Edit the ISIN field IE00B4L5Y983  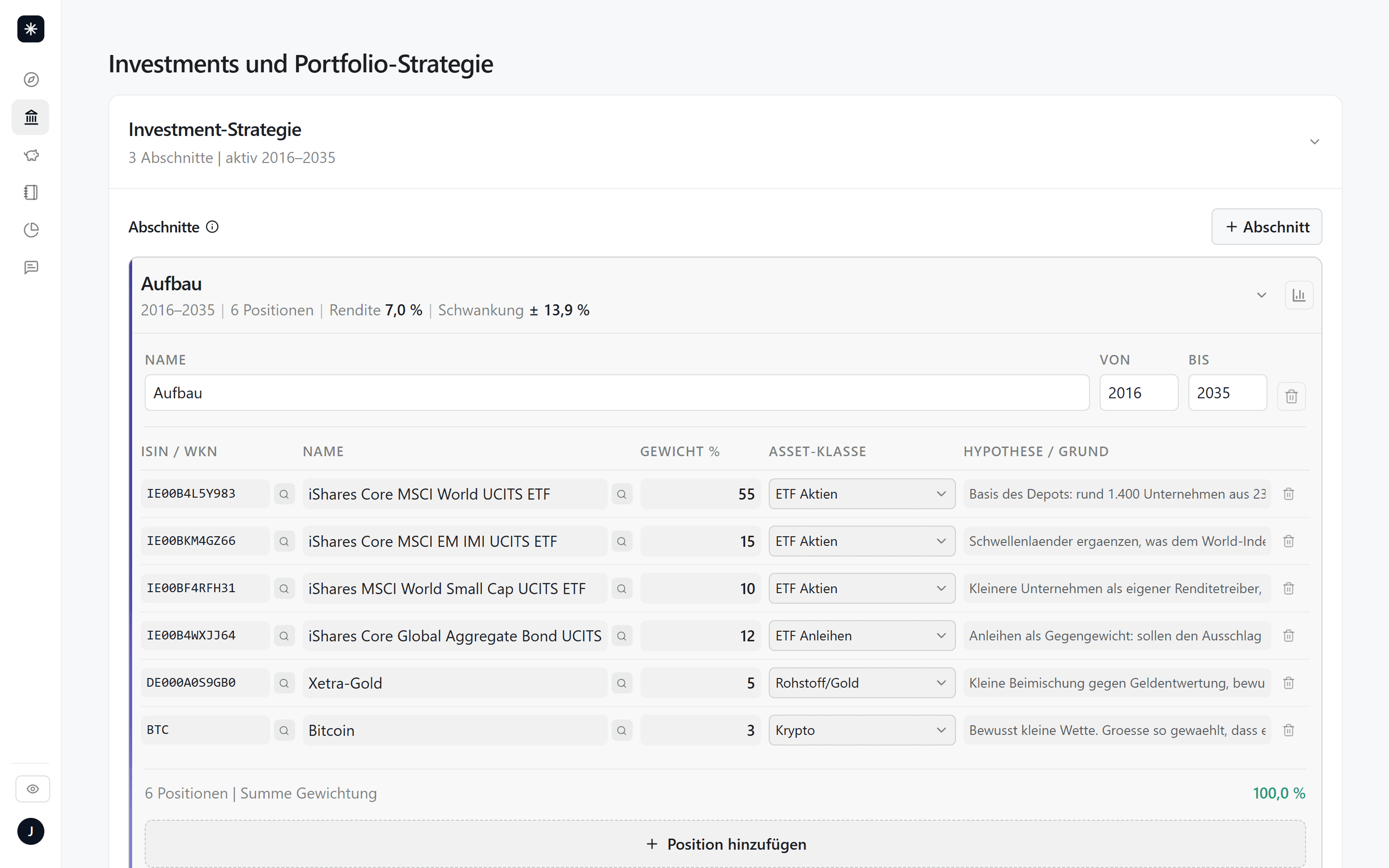click(205, 494)
